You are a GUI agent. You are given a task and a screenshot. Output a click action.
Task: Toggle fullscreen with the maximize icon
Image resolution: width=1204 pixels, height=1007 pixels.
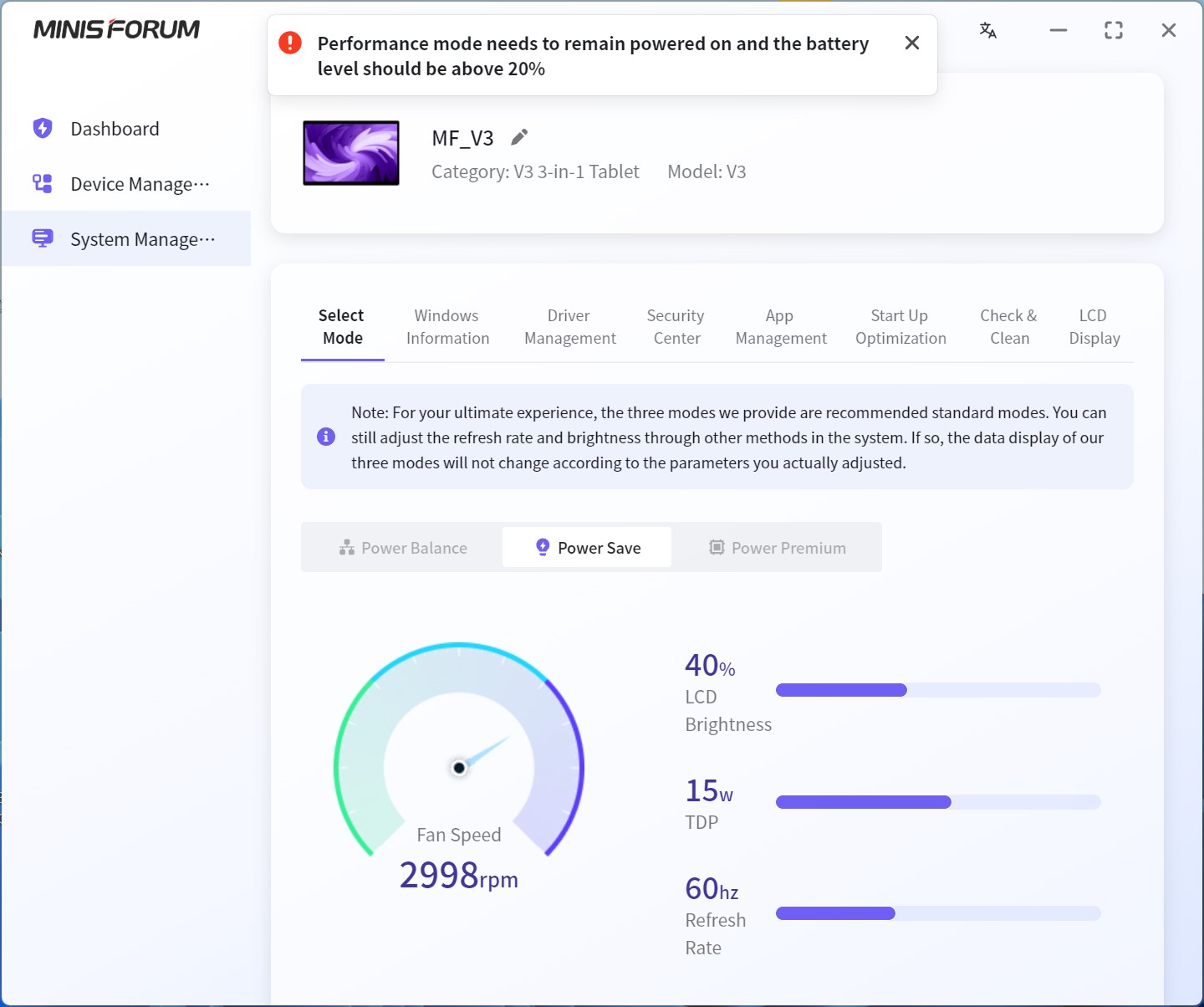(1114, 31)
